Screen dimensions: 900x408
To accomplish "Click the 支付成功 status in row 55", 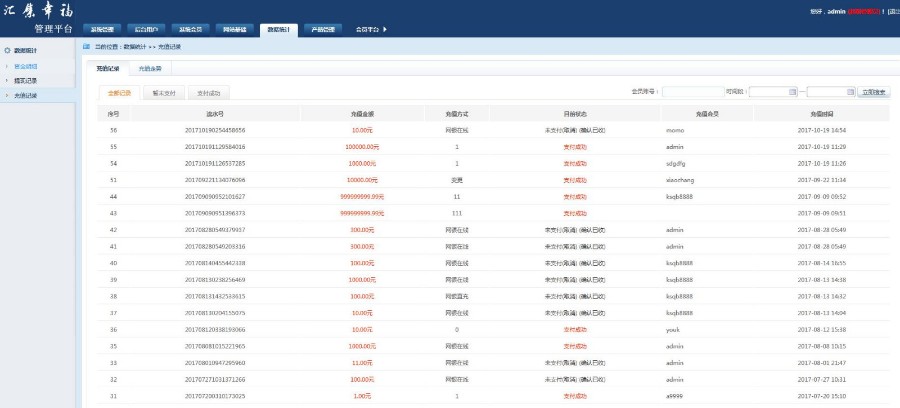I will 575,147.
